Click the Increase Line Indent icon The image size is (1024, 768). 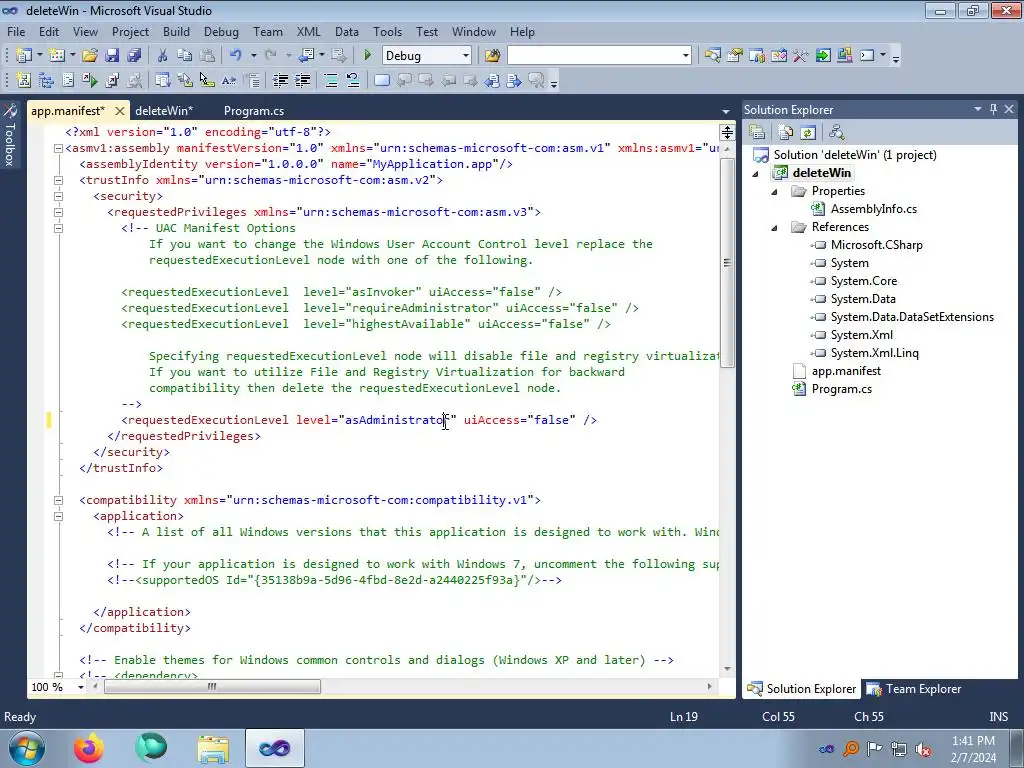click(x=303, y=81)
